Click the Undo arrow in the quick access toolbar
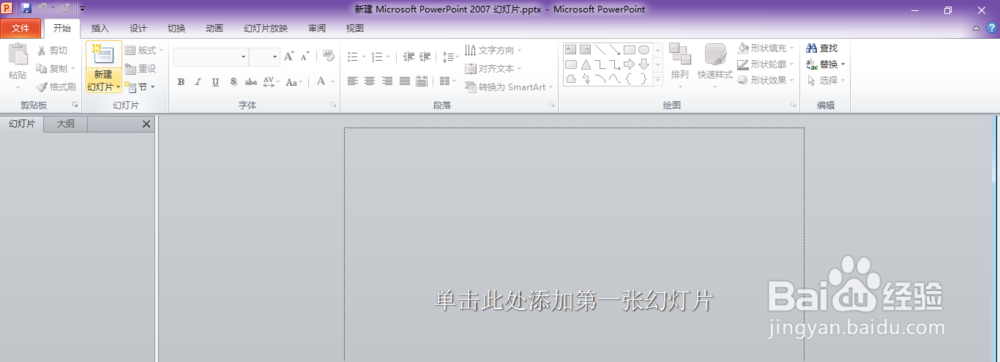The width and height of the screenshot is (1000, 362). (42, 8)
